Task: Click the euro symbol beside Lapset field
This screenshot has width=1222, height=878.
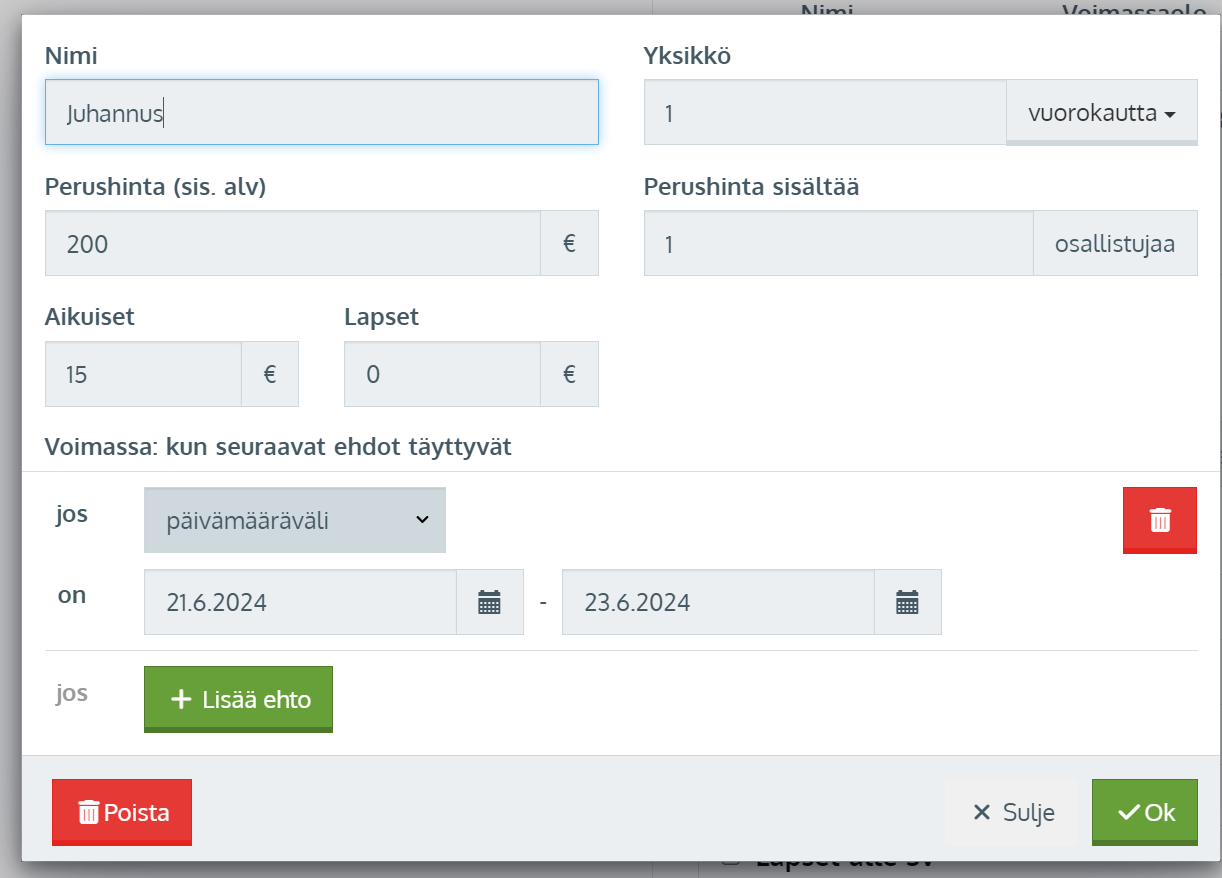Action: point(569,374)
